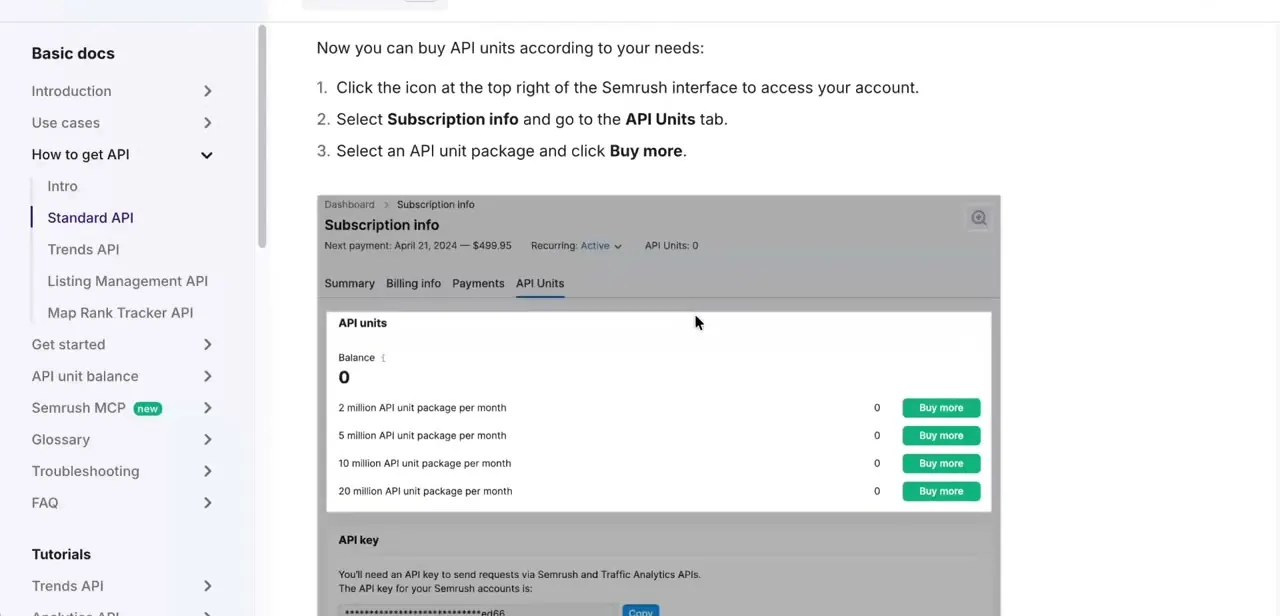Click the Troubleshooting sidebar item
This screenshot has height=616, width=1280.
[x=85, y=471]
